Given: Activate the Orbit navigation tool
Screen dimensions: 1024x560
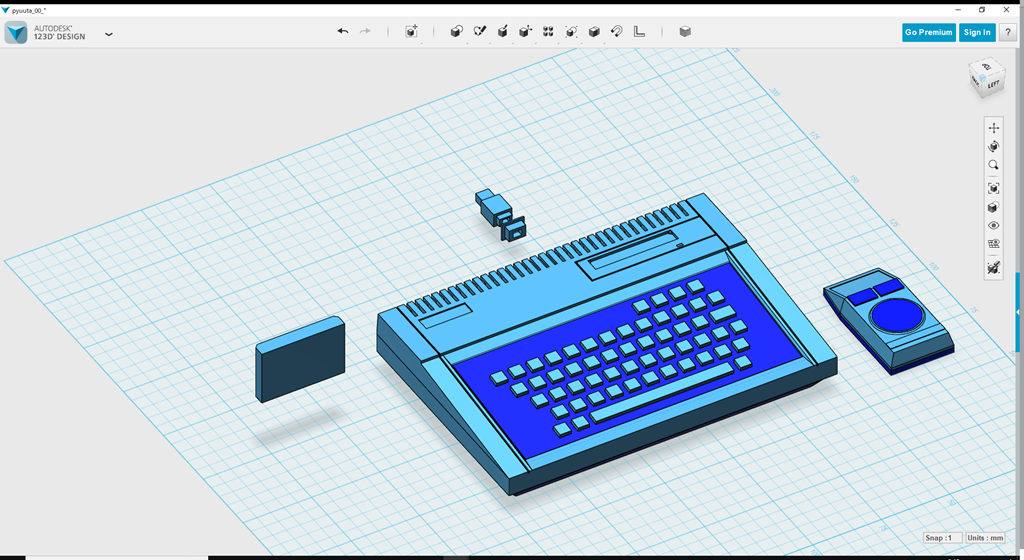Looking at the screenshot, I should [993, 146].
